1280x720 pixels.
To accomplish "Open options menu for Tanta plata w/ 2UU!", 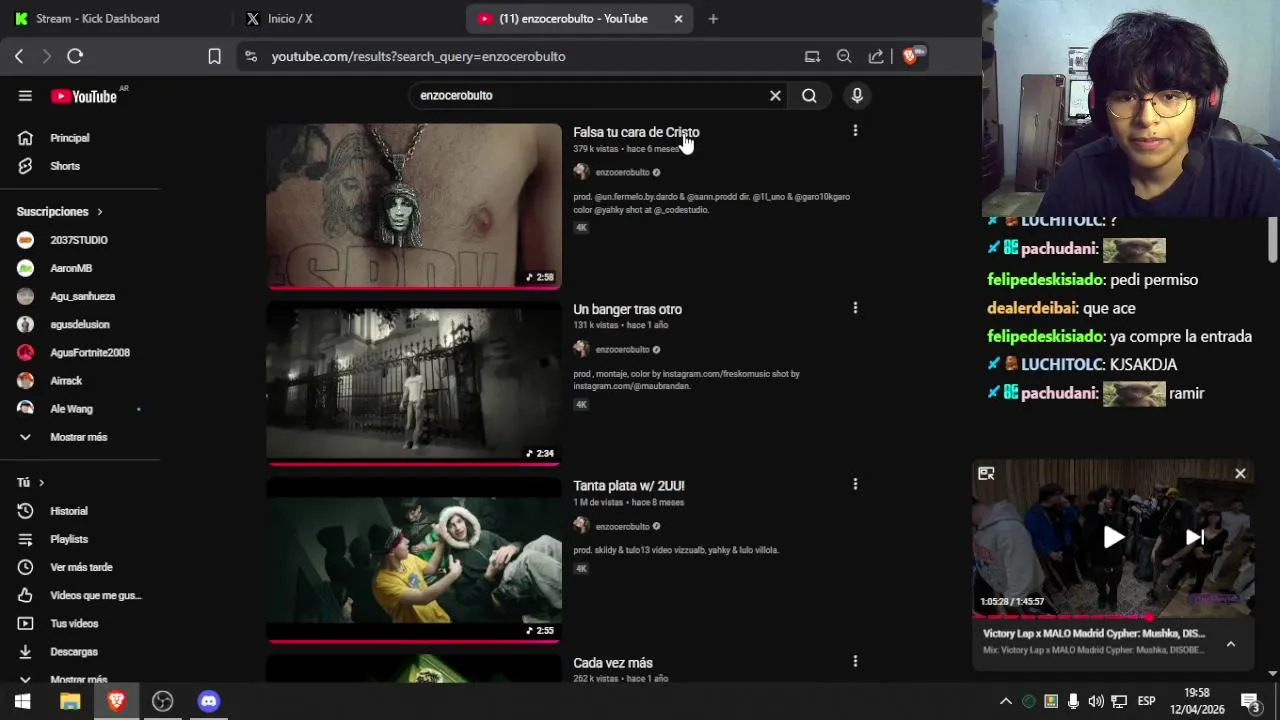I will click(855, 484).
